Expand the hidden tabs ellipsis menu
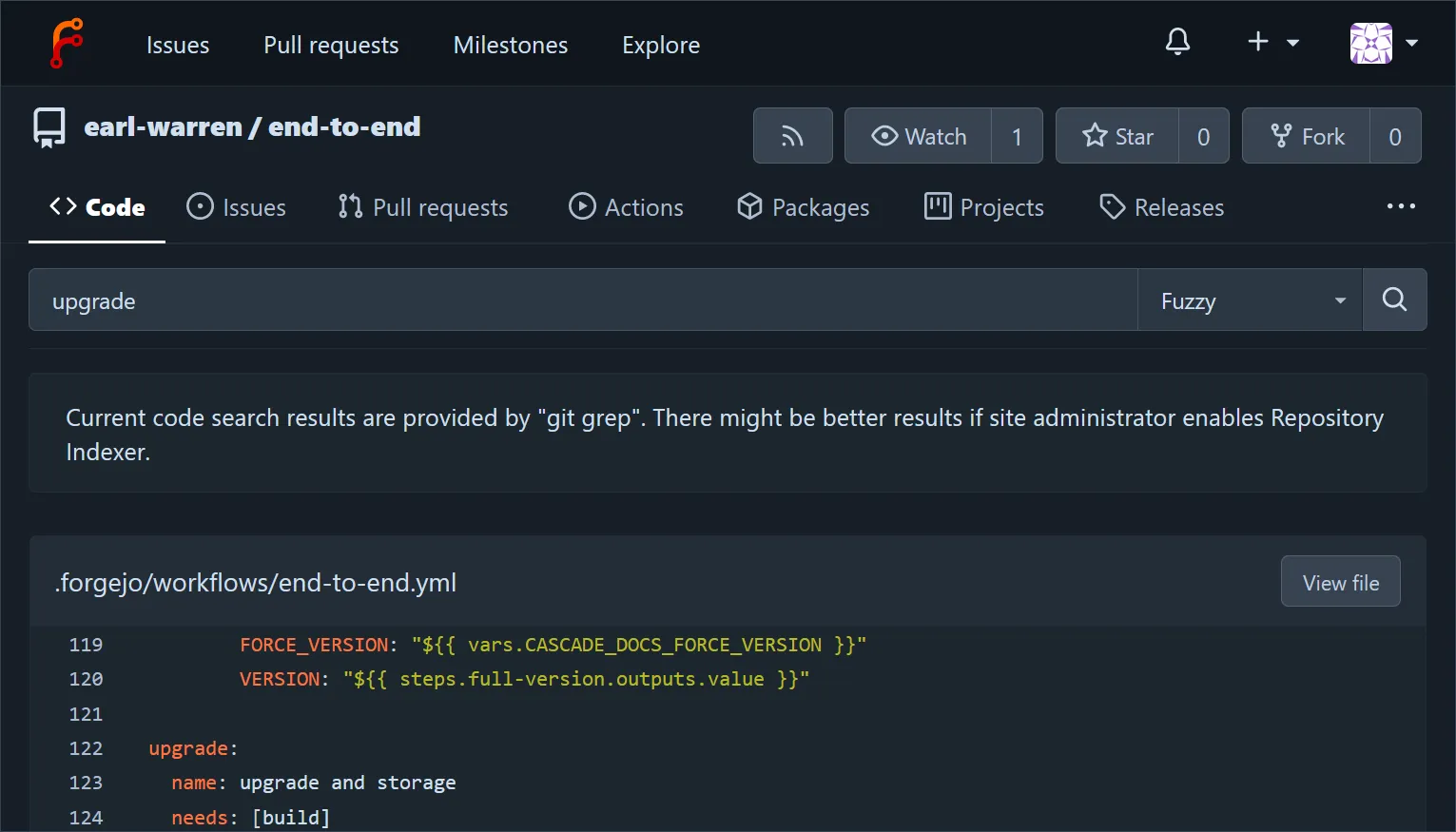The image size is (1456, 832). [x=1400, y=206]
